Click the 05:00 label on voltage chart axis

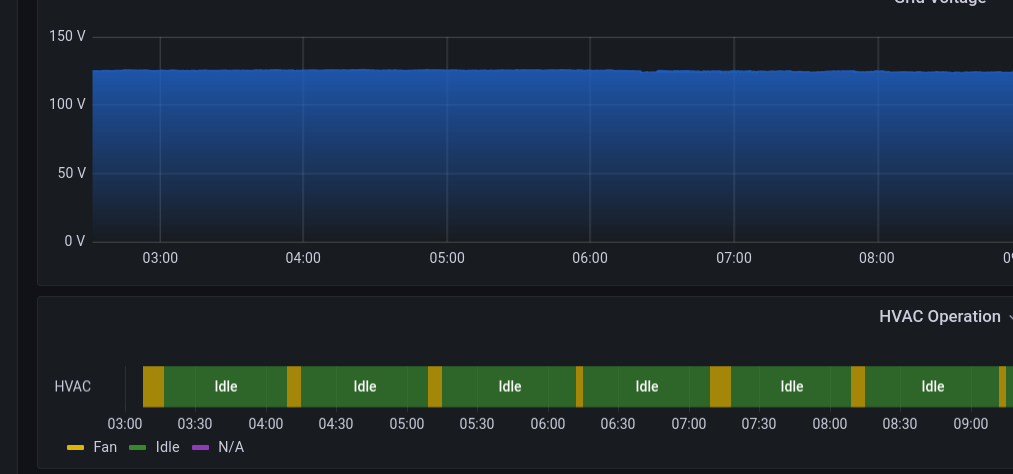(447, 258)
